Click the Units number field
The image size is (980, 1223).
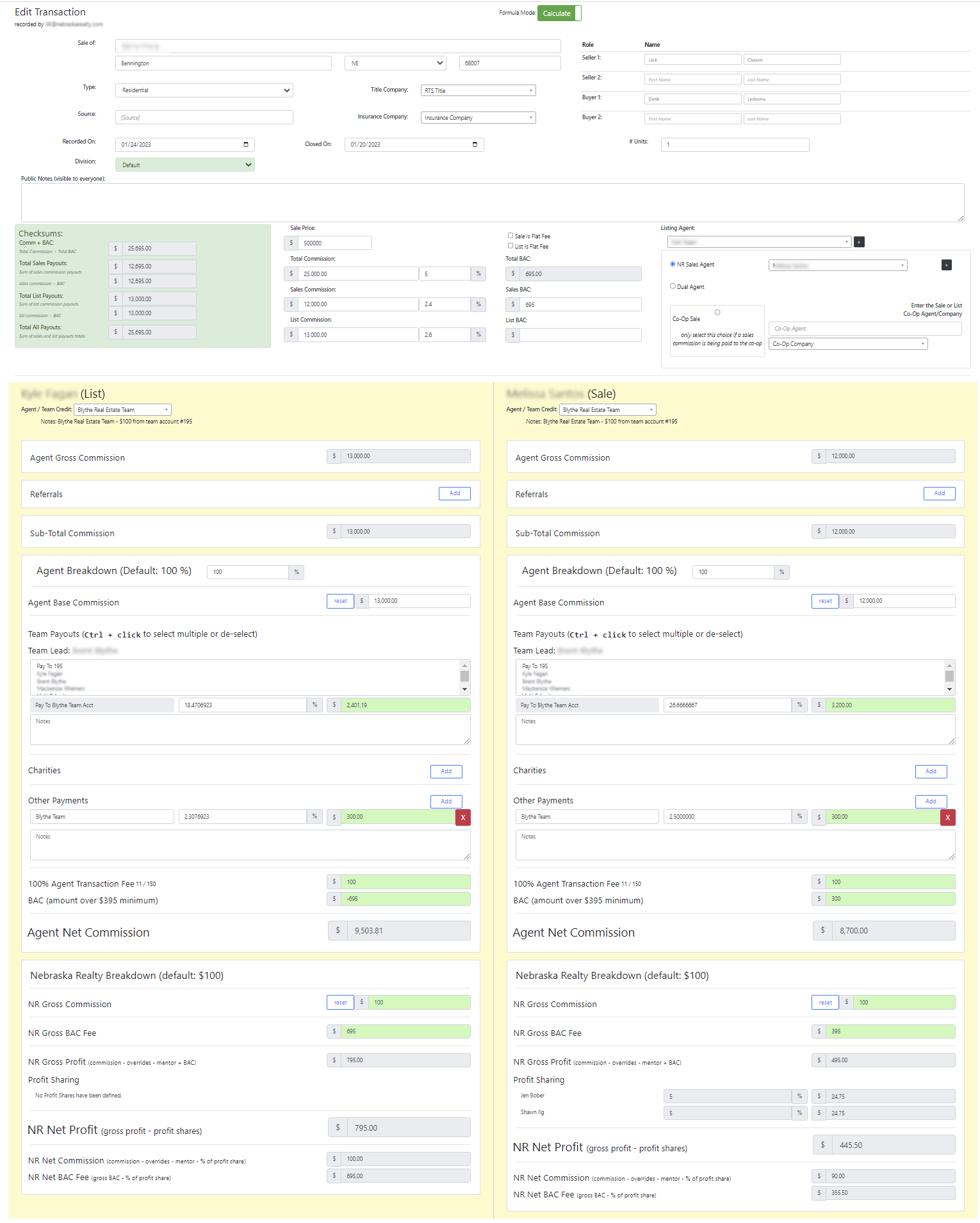coord(735,145)
